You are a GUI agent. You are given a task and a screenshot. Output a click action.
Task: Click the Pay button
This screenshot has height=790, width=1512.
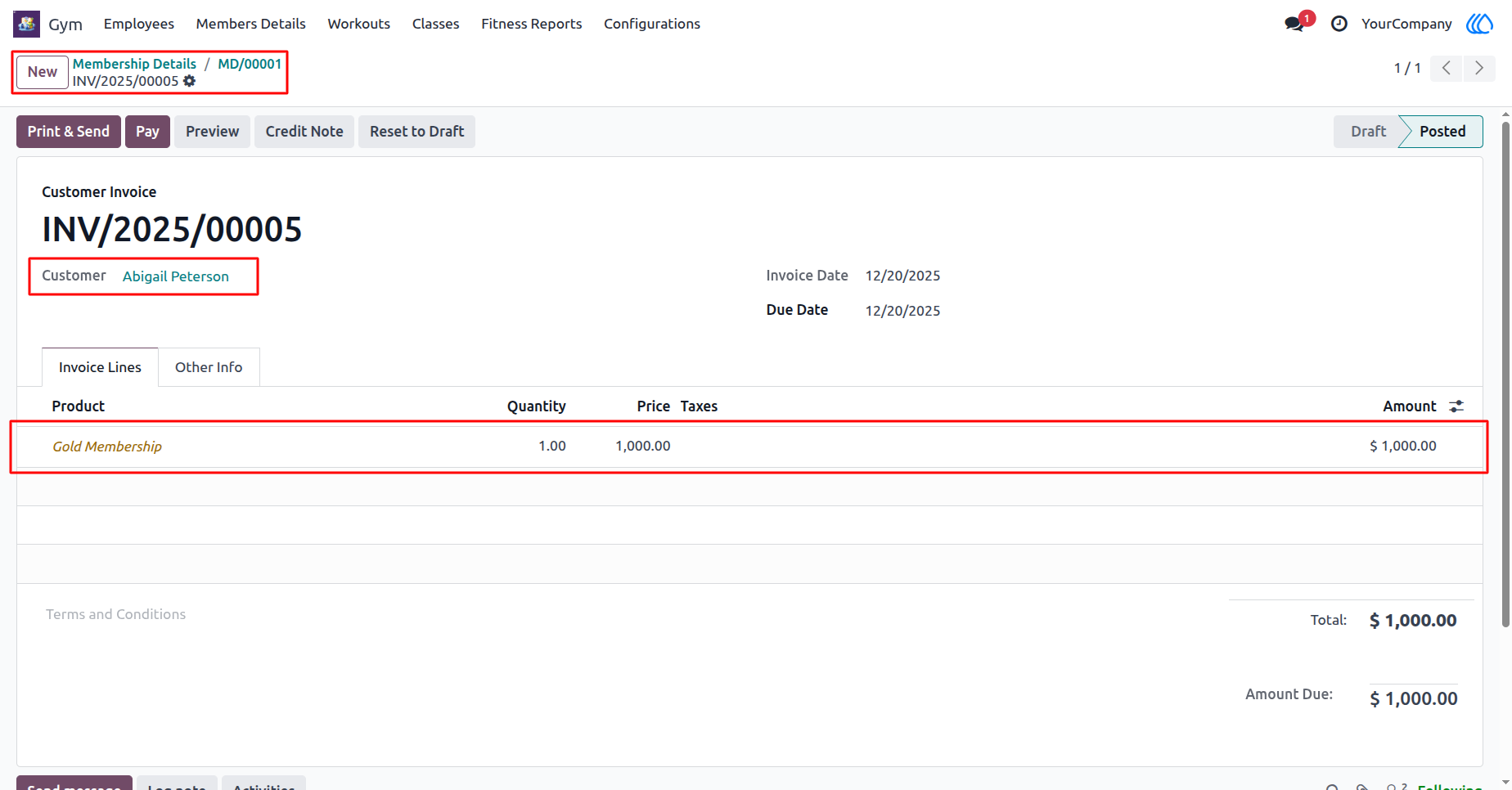pyautogui.click(x=147, y=132)
